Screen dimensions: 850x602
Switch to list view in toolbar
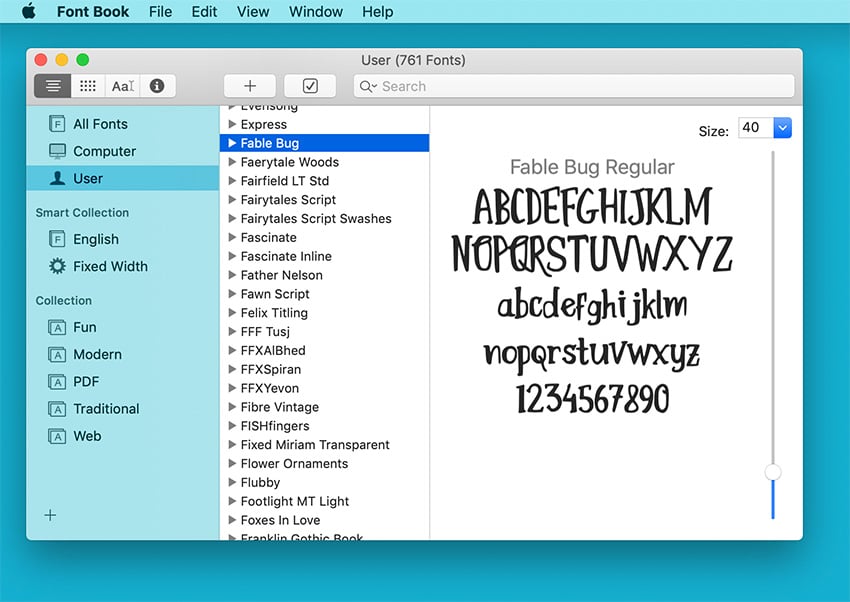pos(53,86)
